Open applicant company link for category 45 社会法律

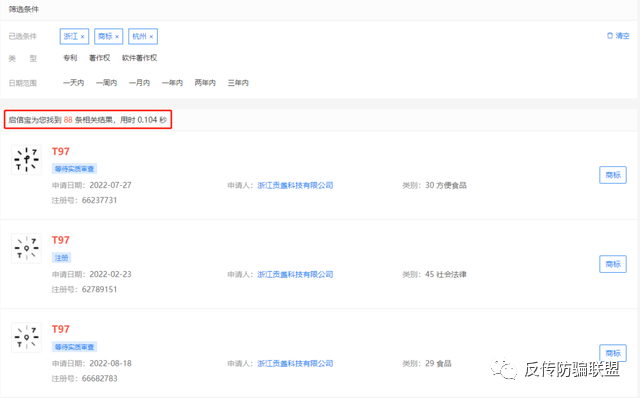click(x=295, y=274)
